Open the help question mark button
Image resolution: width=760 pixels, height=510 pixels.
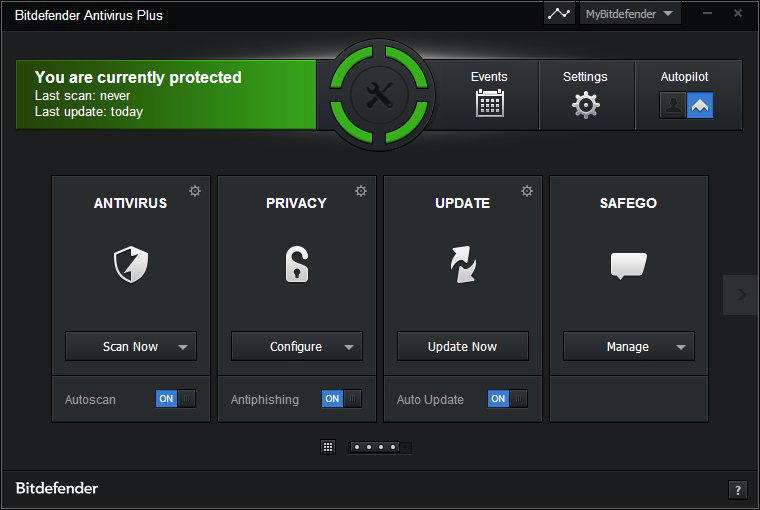pyautogui.click(x=738, y=490)
